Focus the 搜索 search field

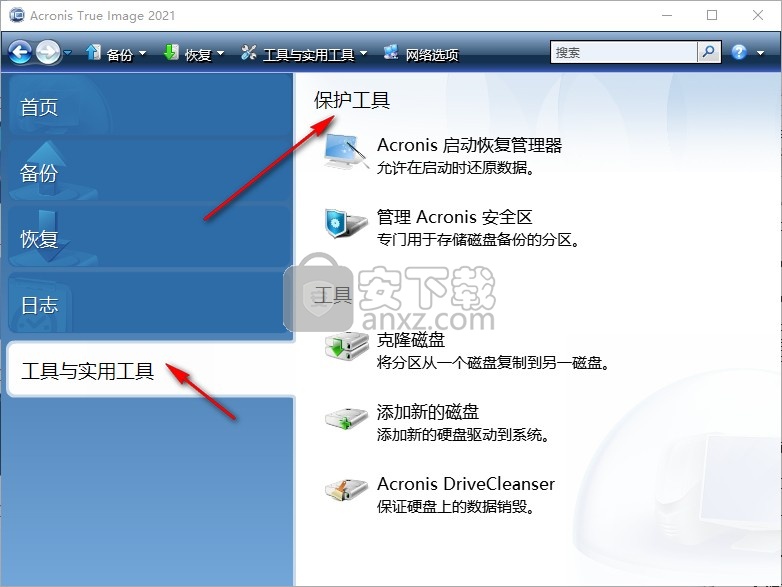tap(623, 52)
